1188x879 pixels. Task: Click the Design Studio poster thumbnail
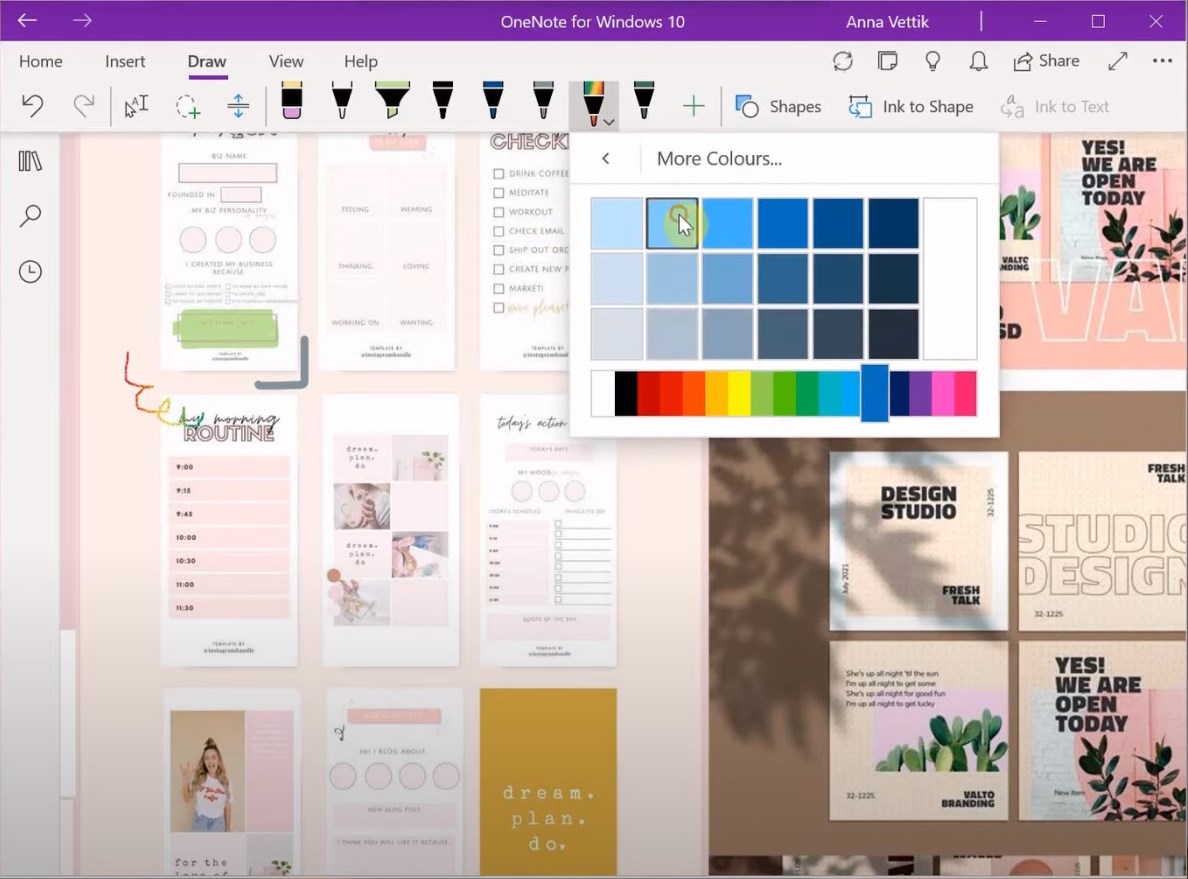point(919,542)
